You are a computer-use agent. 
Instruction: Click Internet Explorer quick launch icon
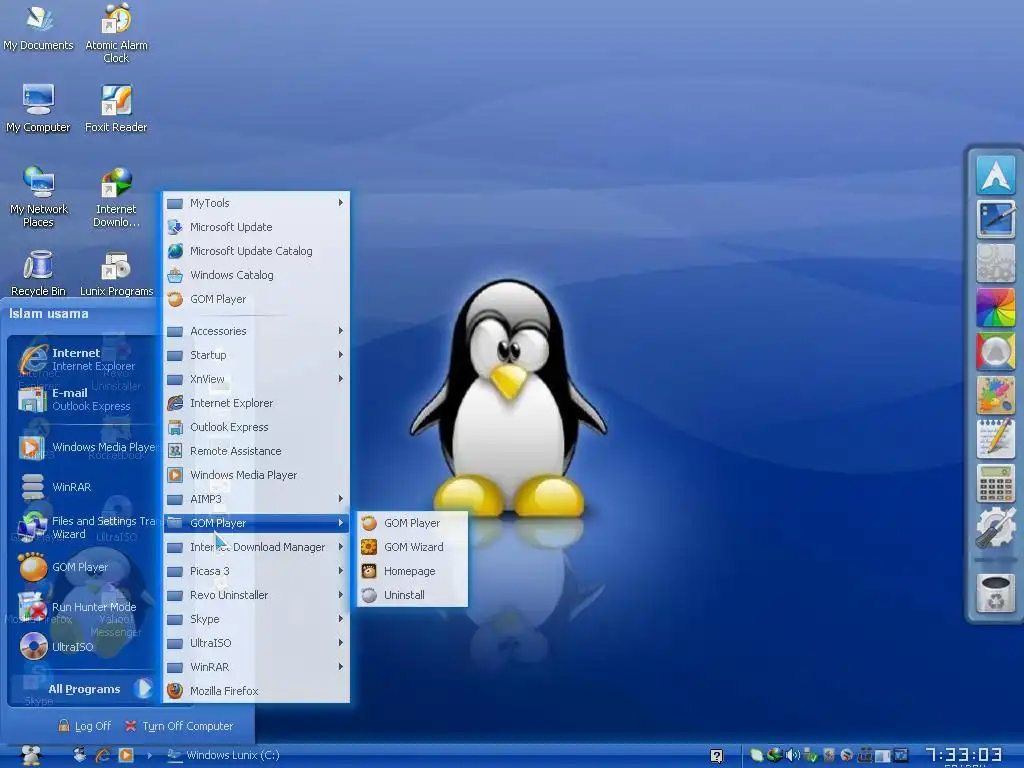pyautogui.click(x=103, y=755)
